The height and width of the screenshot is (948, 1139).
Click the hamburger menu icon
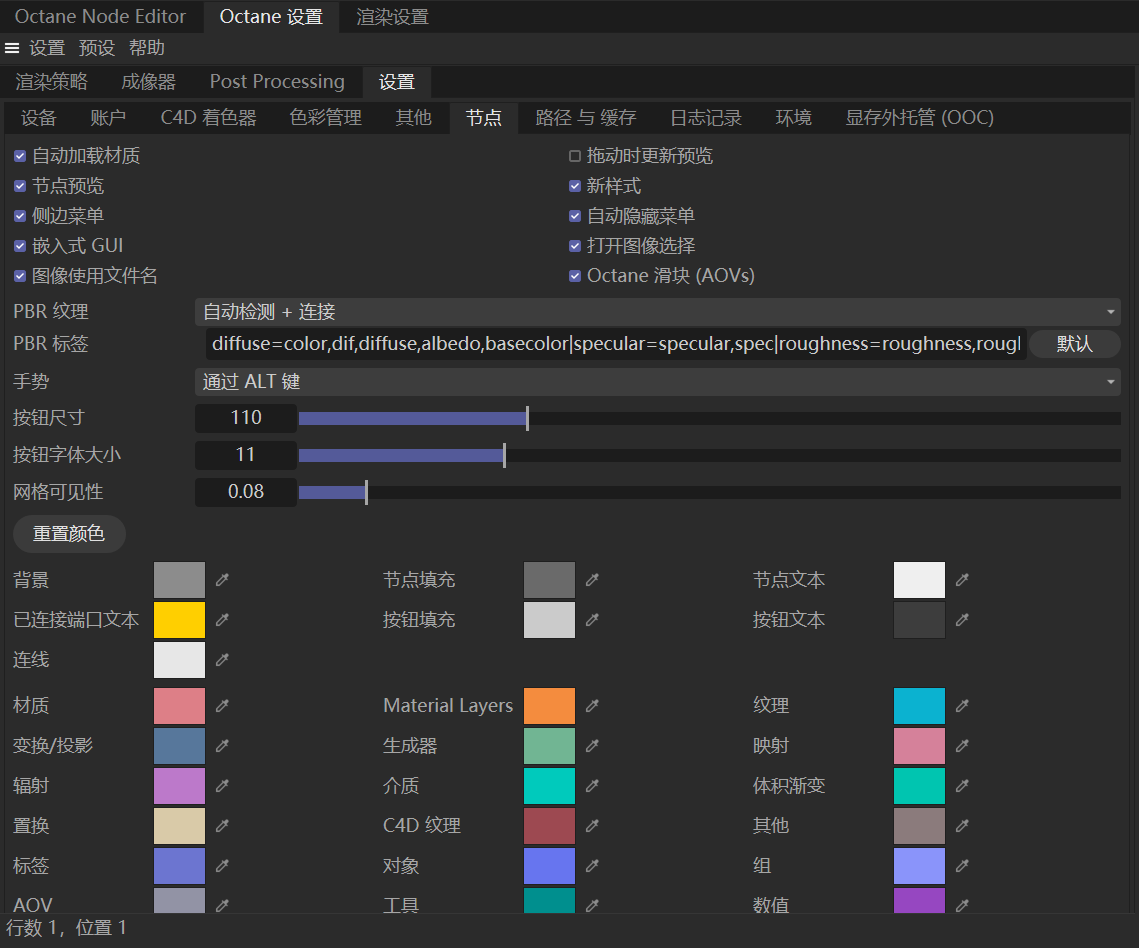coord(13,47)
